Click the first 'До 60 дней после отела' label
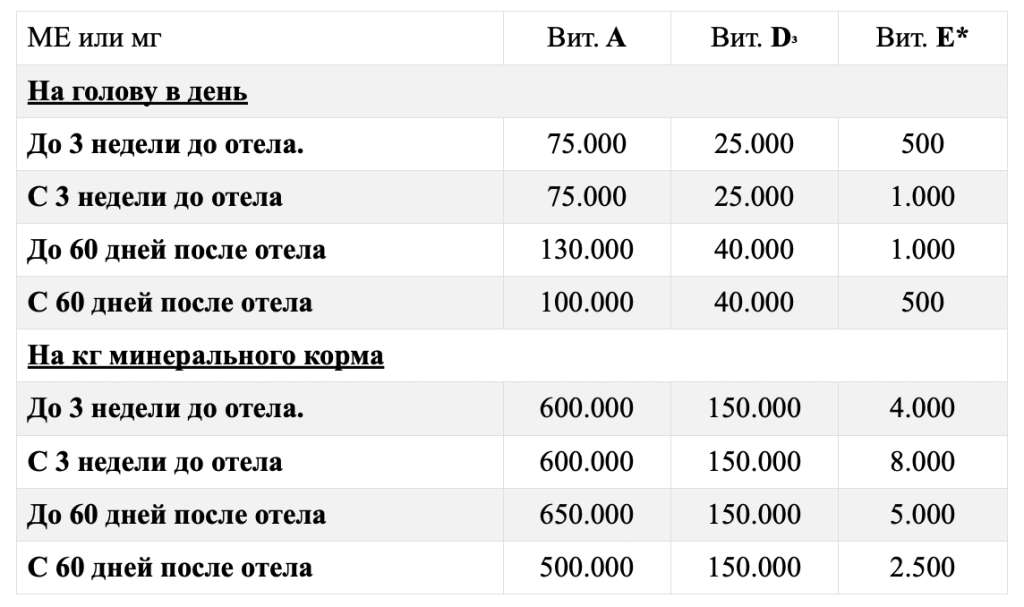 click(x=176, y=250)
